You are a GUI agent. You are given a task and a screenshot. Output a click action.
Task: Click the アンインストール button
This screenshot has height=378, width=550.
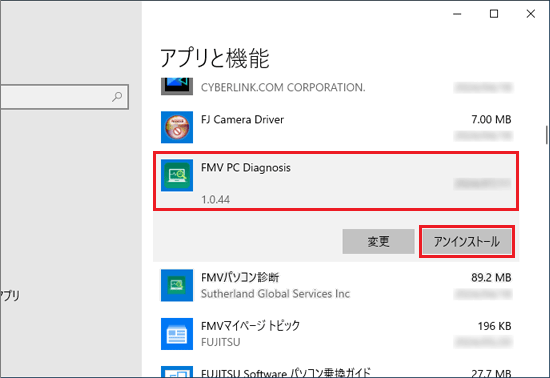click(467, 242)
